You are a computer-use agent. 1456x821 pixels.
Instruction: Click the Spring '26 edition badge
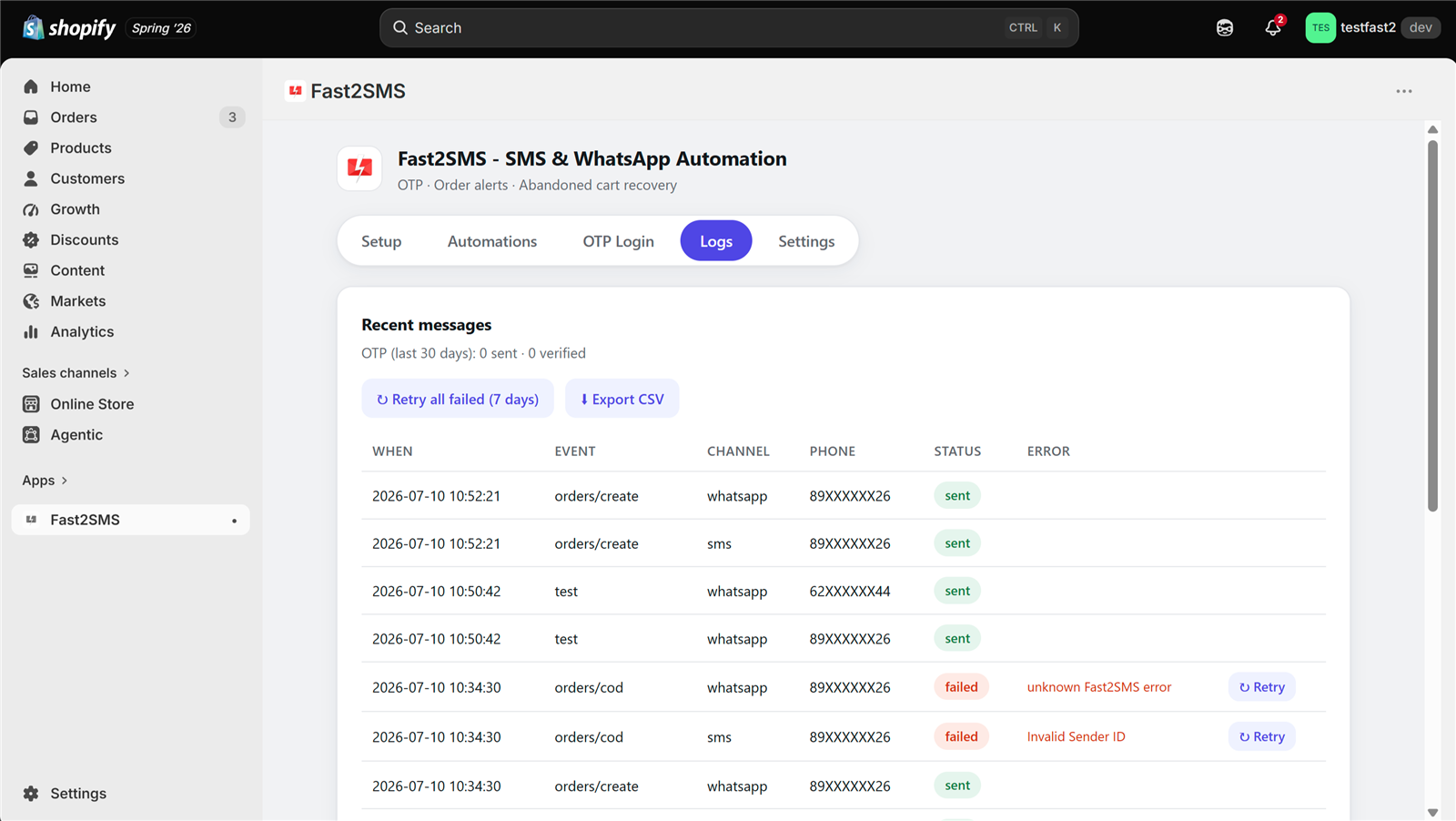point(161,28)
